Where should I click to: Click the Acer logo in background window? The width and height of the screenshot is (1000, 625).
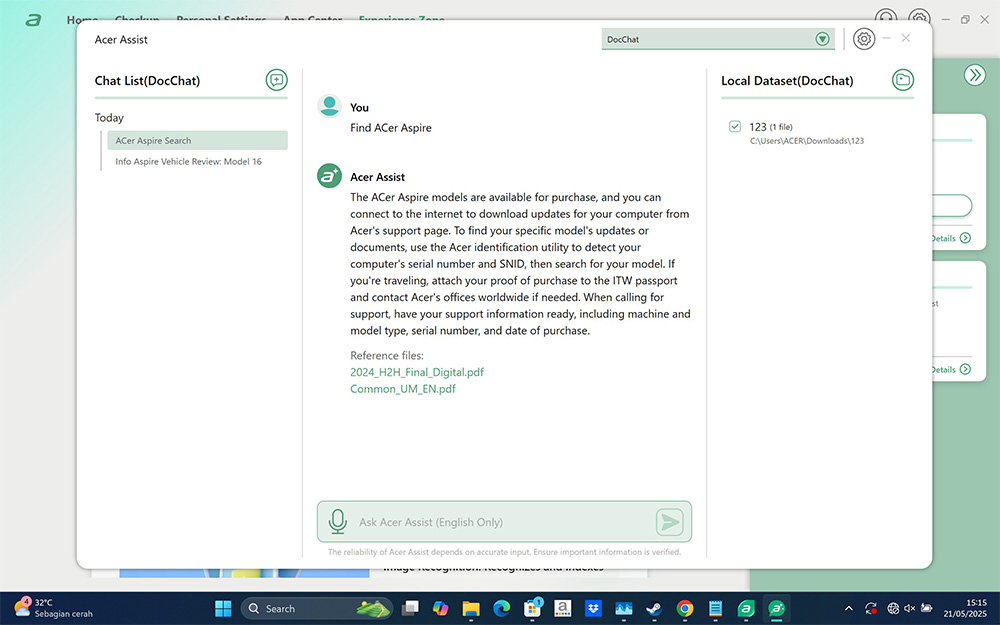pos(33,20)
